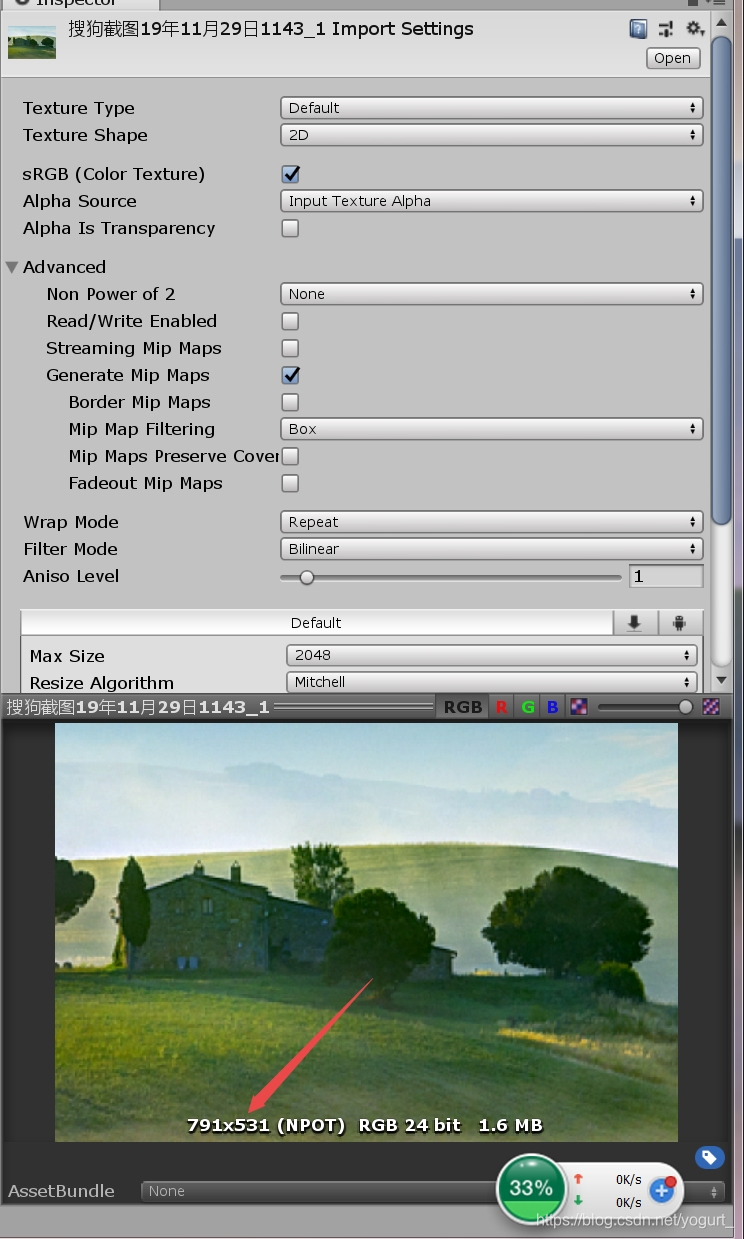Open the help reference book icon
This screenshot has width=744, height=1239.
click(x=638, y=29)
